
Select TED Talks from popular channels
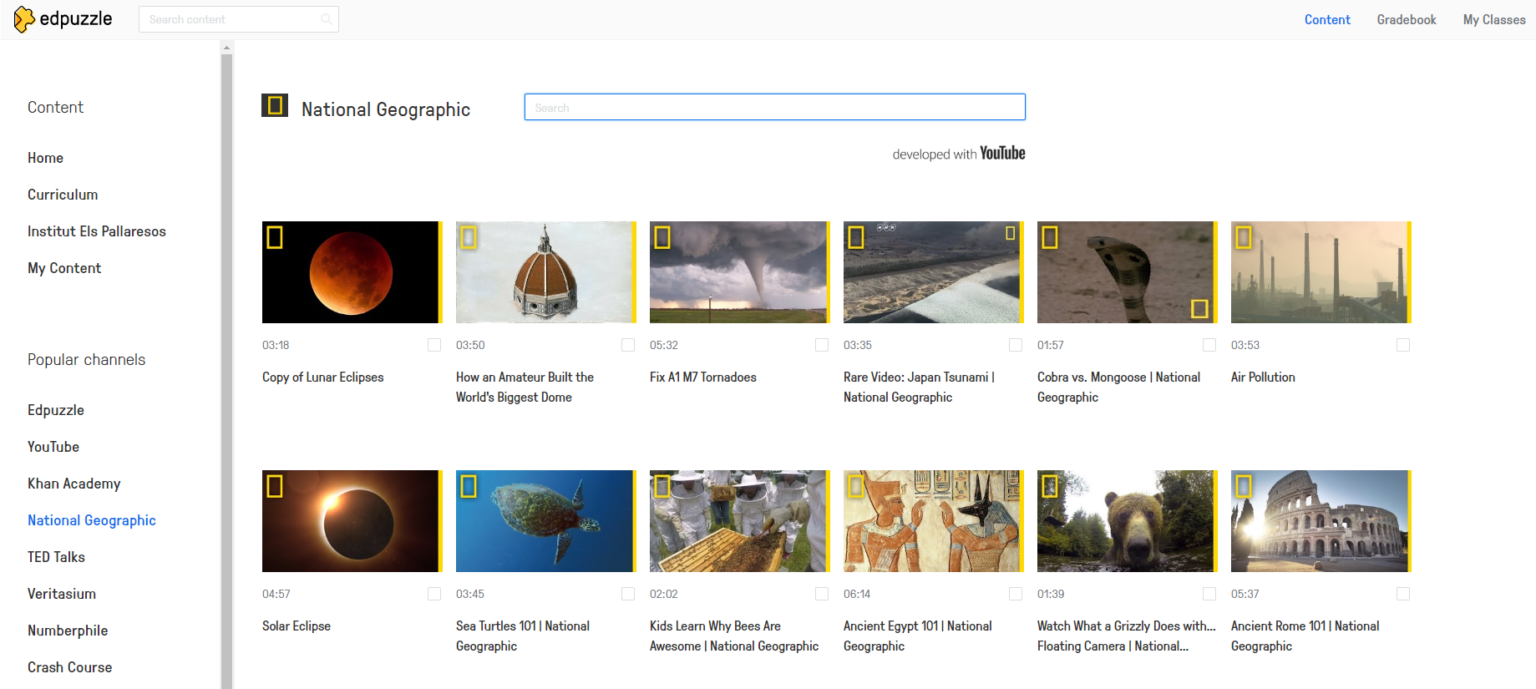point(56,557)
